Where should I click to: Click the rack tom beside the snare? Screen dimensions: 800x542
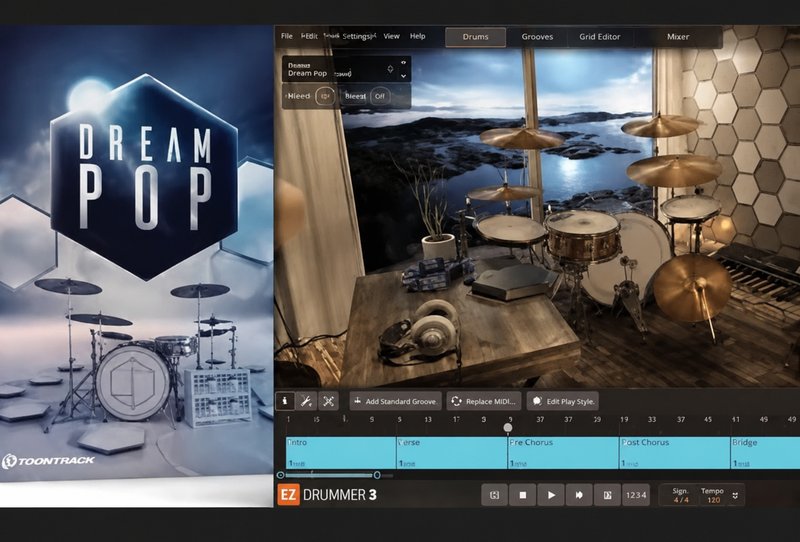510,229
